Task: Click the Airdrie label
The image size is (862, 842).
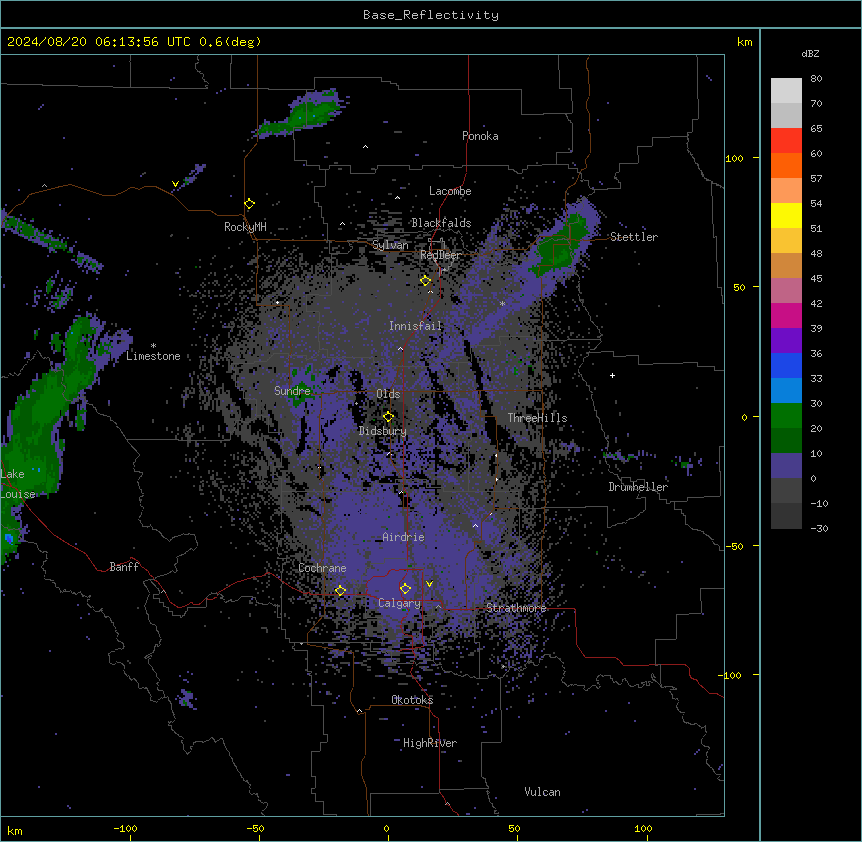Action: coord(404,537)
